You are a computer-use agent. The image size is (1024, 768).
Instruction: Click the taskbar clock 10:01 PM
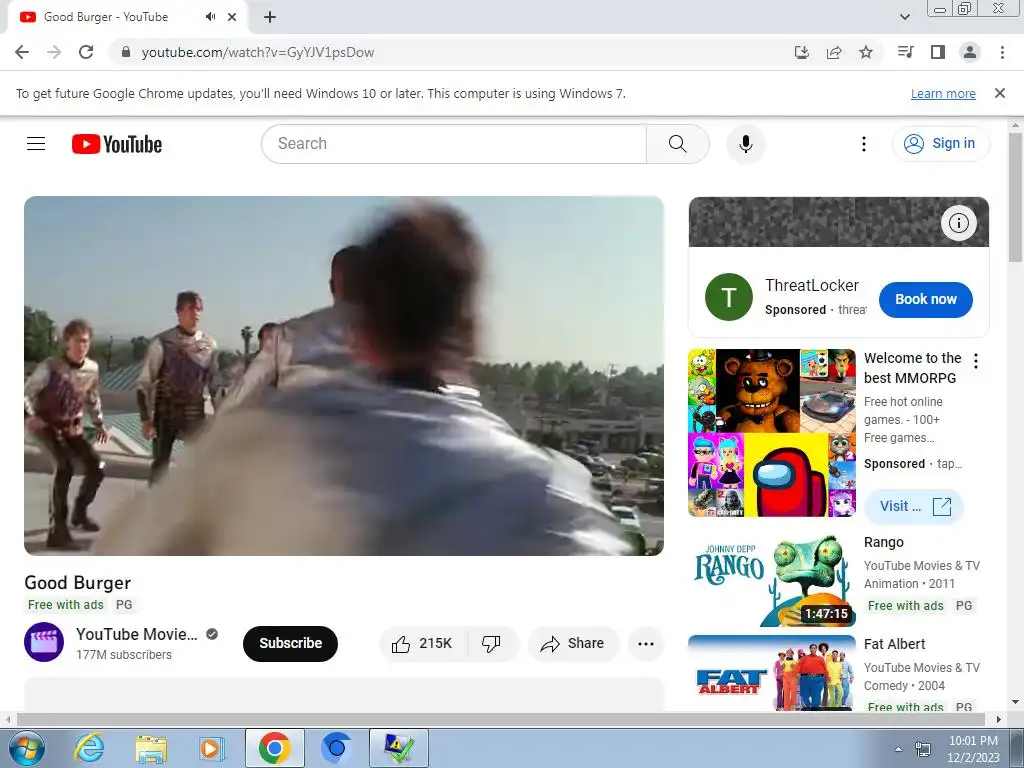tap(973, 741)
